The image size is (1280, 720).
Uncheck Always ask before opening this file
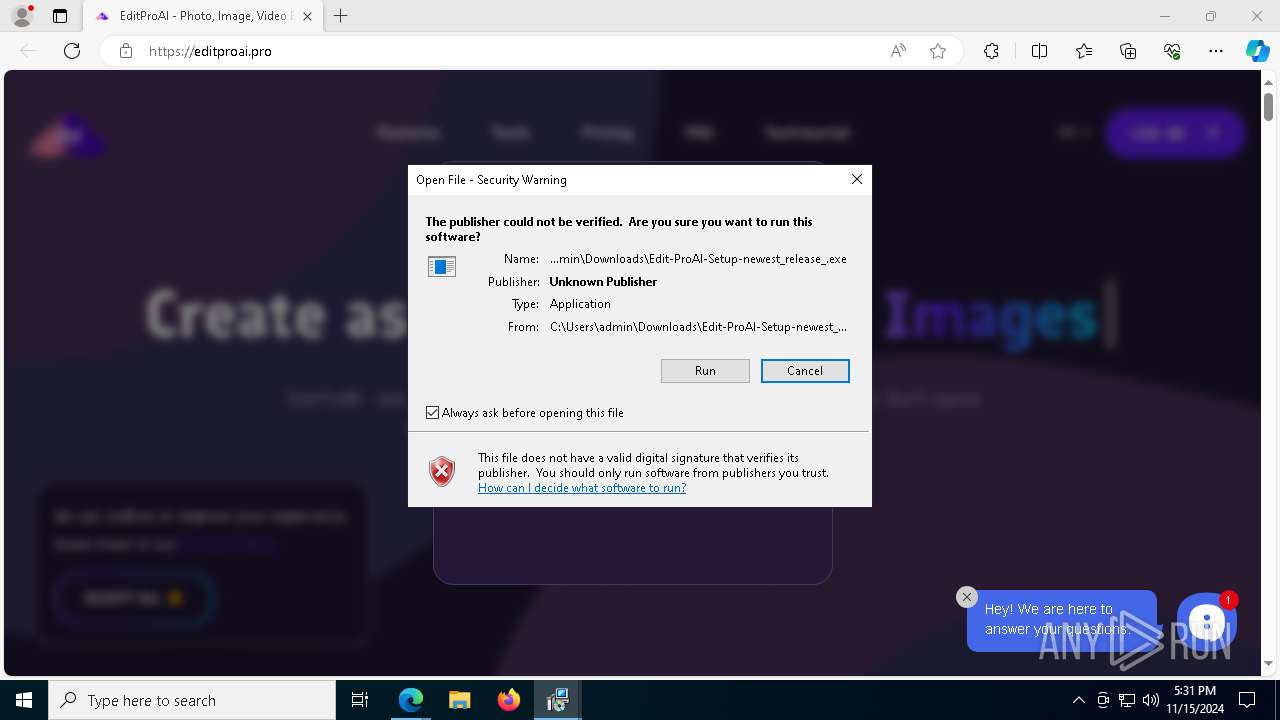click(x=432, y=413)
